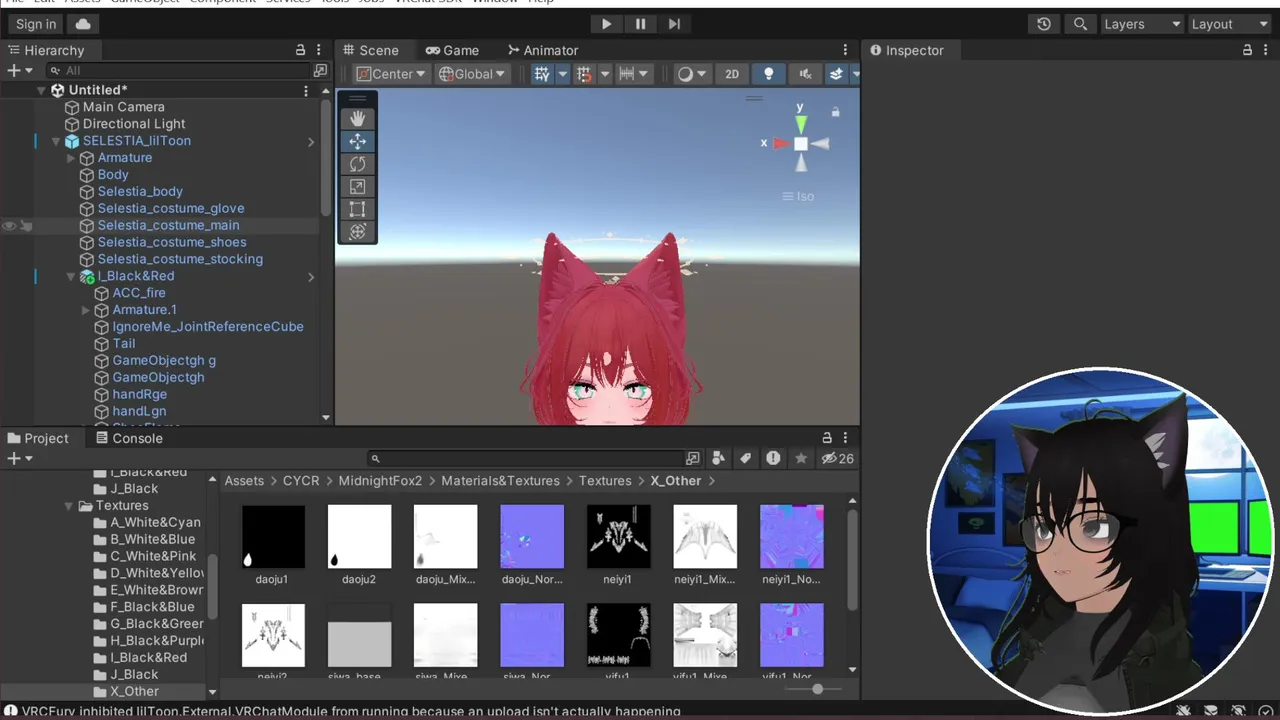Select the Inspector tab
The image size is (1280, 720).
906,50
